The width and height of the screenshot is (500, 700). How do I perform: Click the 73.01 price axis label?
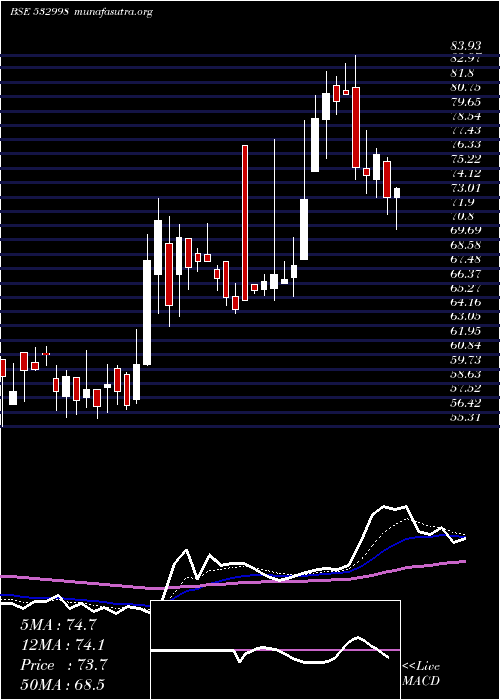[x=466, y=188]
